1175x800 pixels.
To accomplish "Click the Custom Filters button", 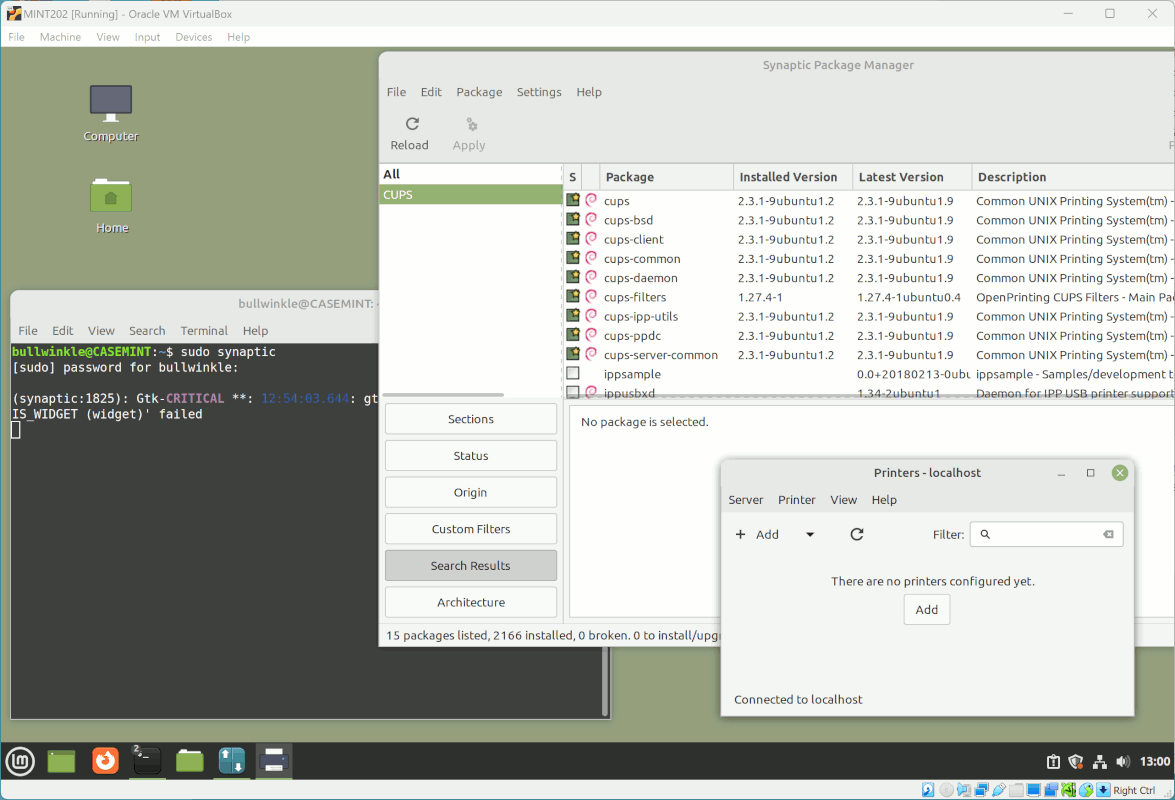I will (x=471, y=529).
